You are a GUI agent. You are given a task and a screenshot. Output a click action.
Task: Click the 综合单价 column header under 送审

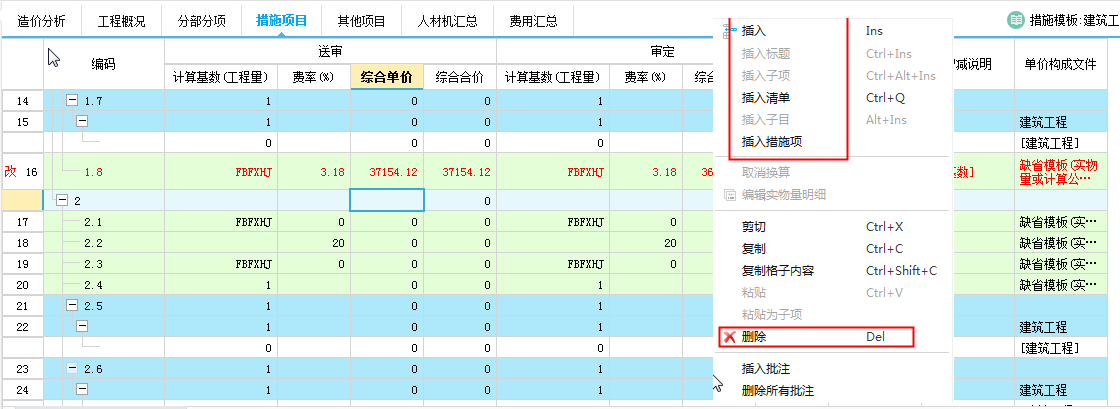point(387,77)
